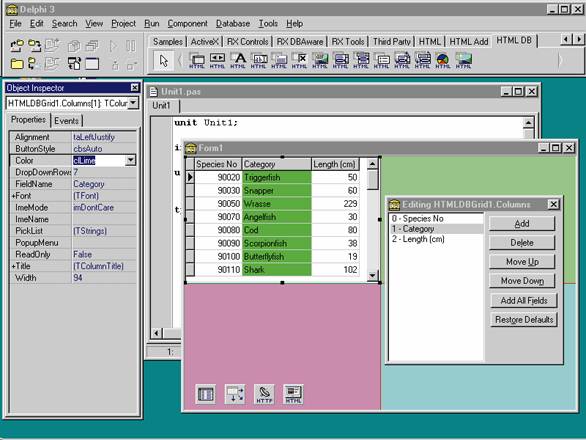The height and width of the screenshot is (440, 586).
Task: Select the Unit1 tab in code editor
Action: [161, 105]
